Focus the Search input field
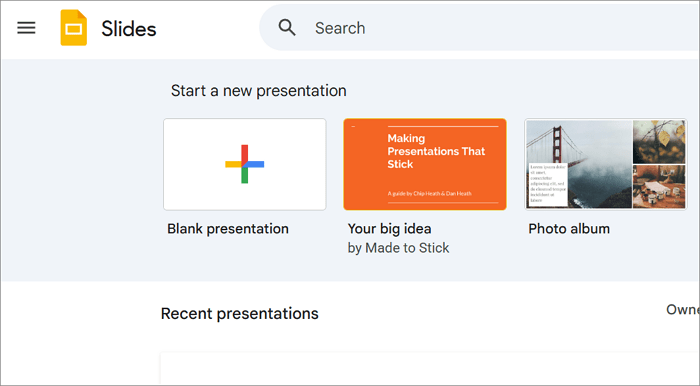Image resolution: width=700 pixels, height=386 pixels. (479, 28)
